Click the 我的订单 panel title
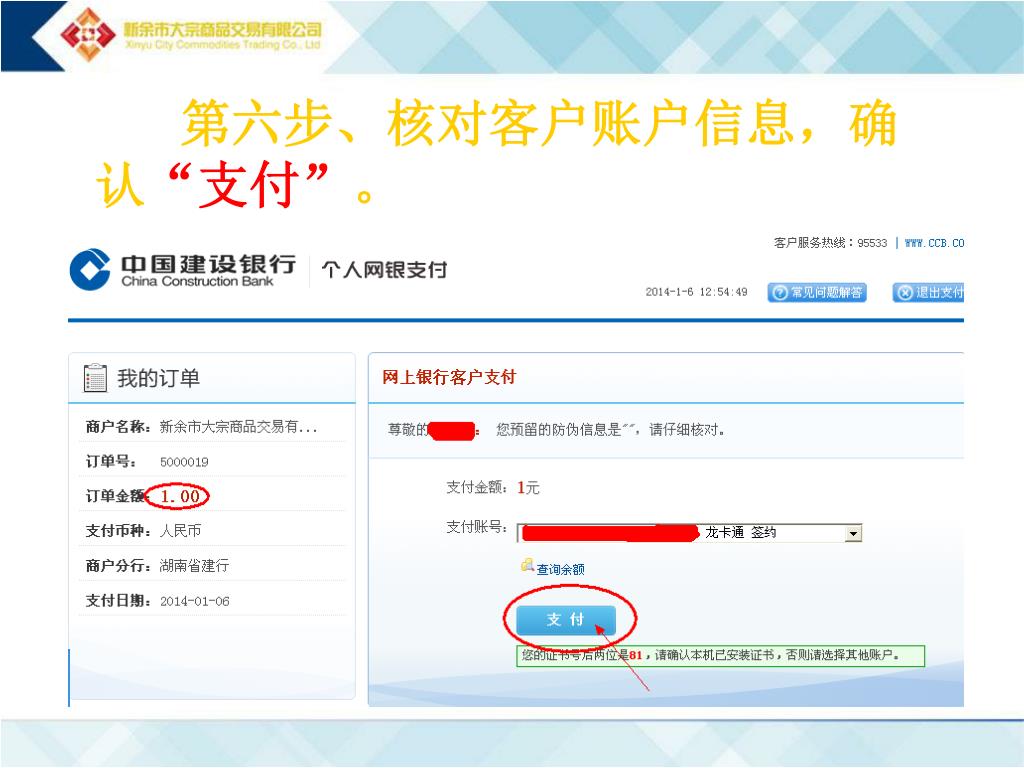 pyautogui.click(x=158, y=378)
